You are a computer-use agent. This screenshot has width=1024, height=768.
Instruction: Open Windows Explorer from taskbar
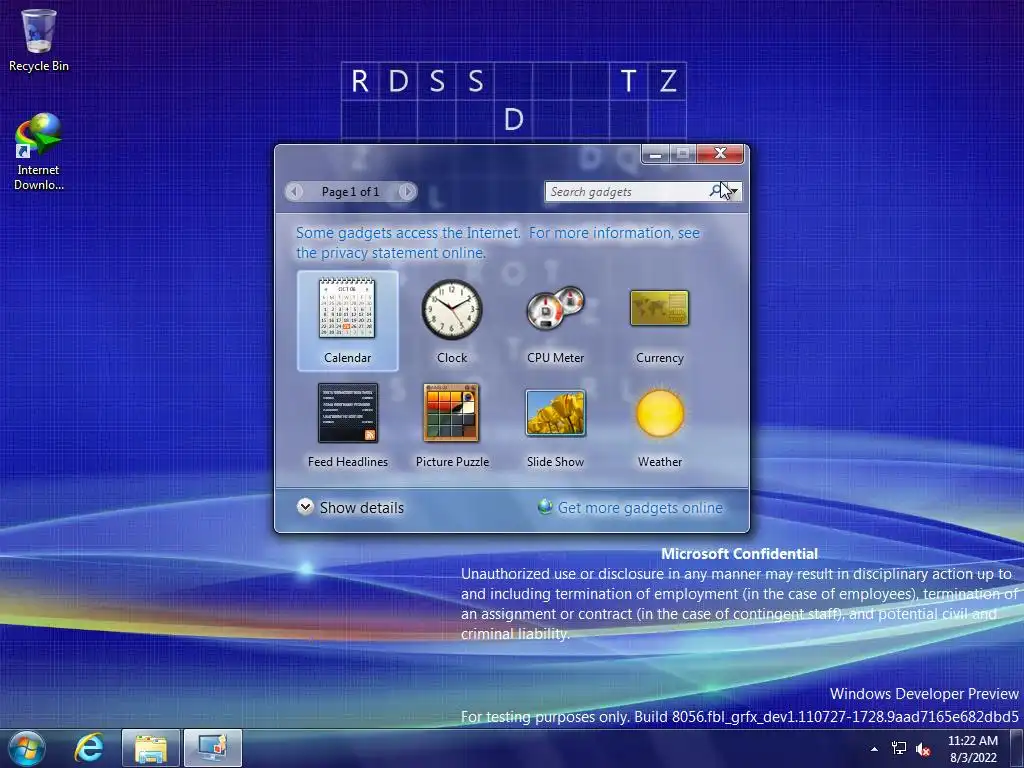coord(151,748)
